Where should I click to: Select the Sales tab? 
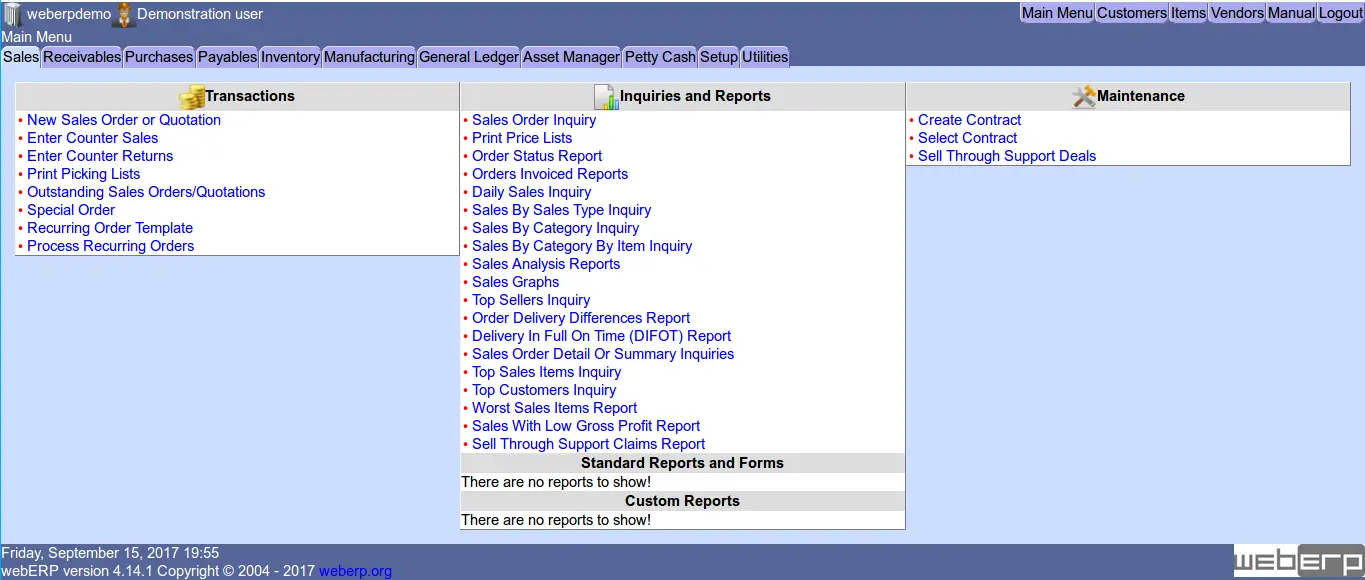coord(21,57)
